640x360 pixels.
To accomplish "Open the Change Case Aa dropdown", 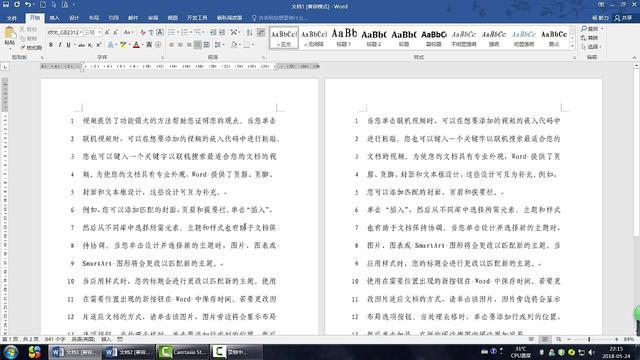I will (128, 32).
